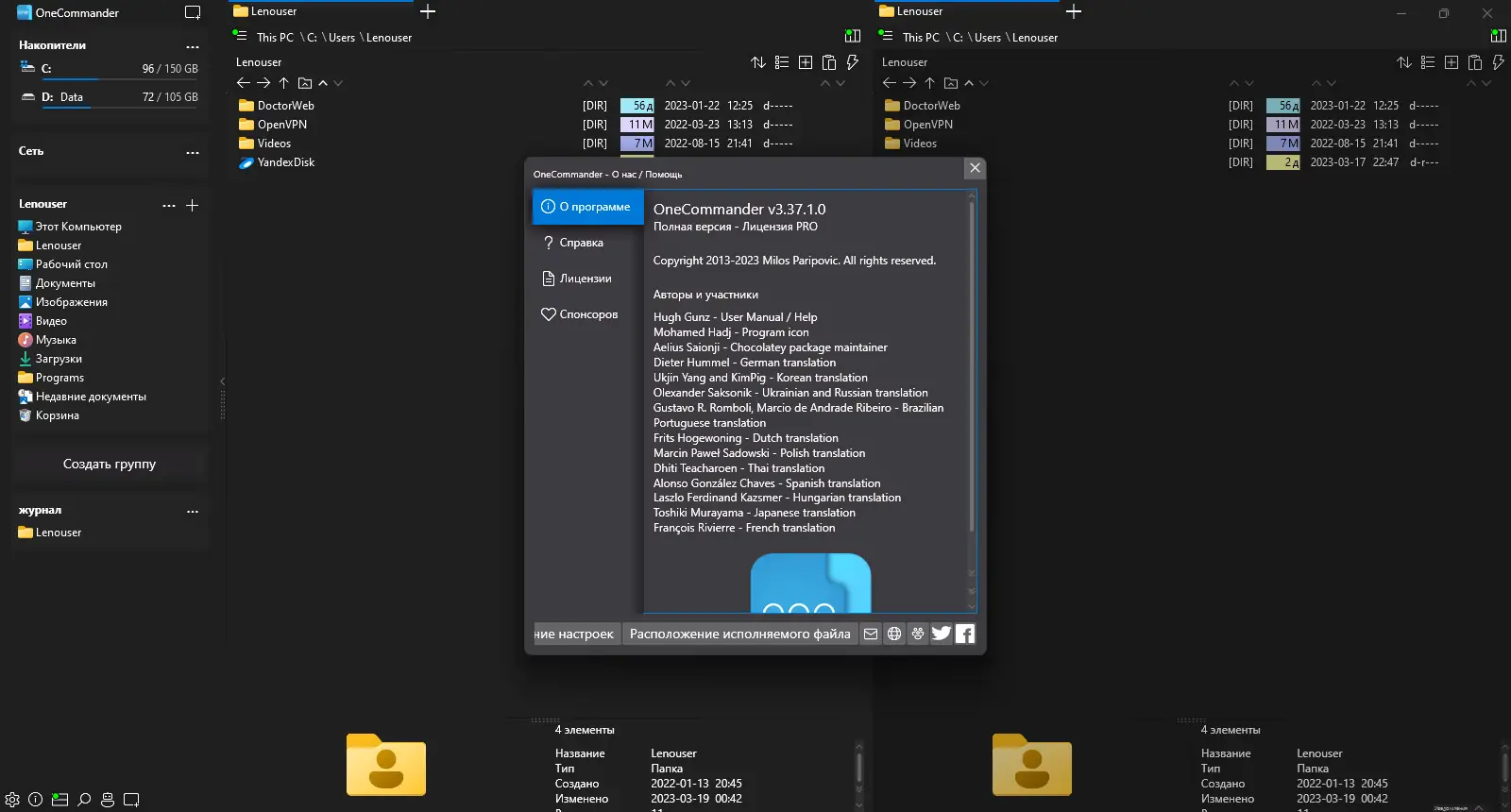Viewport: 1511px width, 812px height.
Task: Click the up chevron beside left pane navigation
Action: (323, 83)
